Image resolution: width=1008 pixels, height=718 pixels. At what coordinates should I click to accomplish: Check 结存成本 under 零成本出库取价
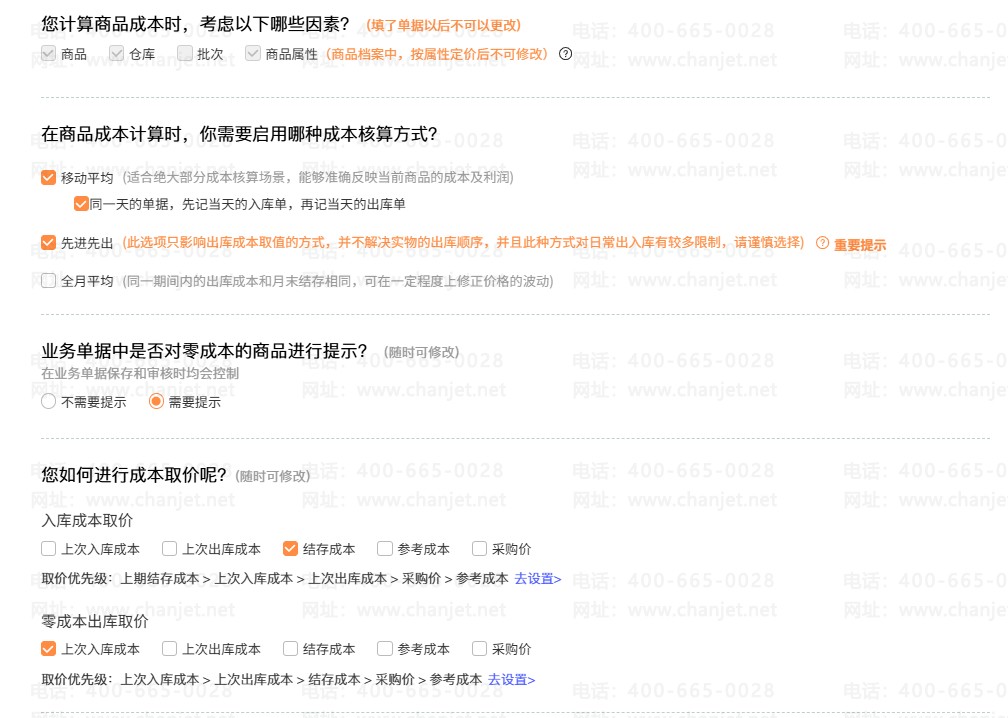[290, 649]
